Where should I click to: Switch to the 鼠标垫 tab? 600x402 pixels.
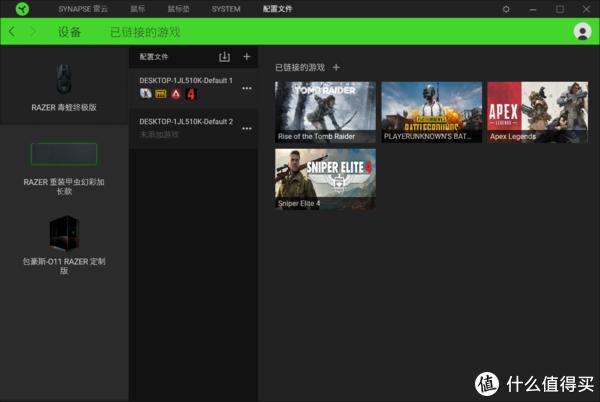[x=178, y=9]
